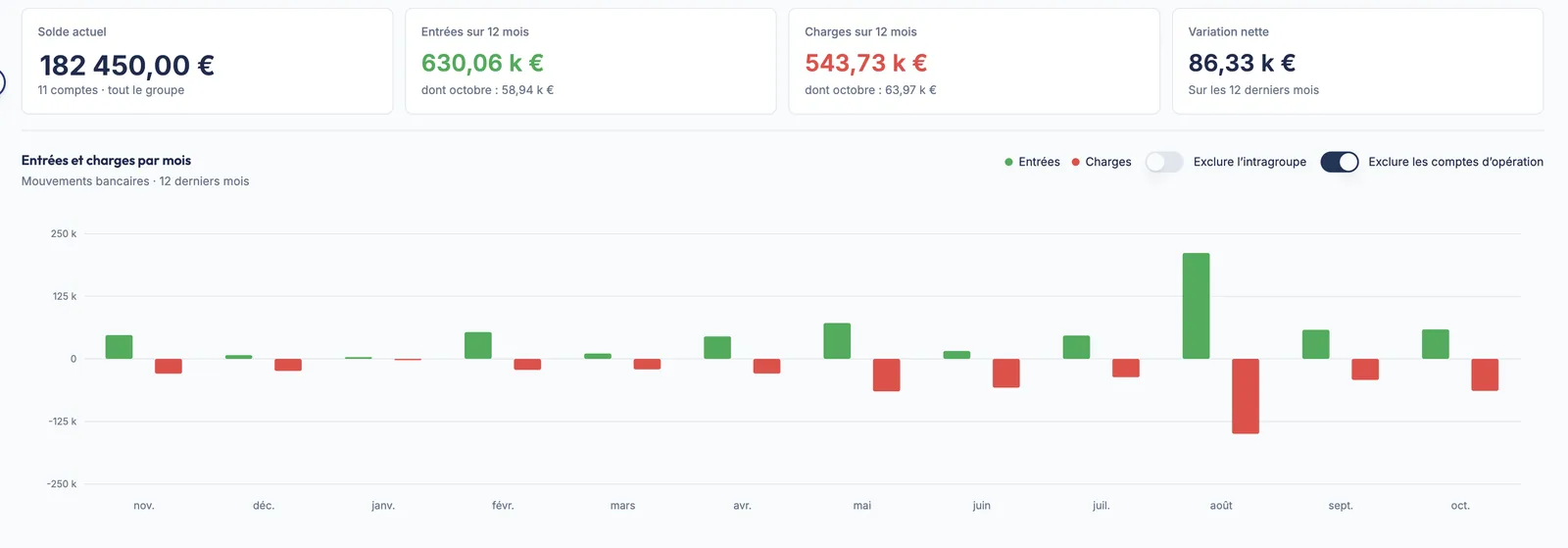Viewport: 1568px width, 548px height.
Task: Open the Solde actuel card
Action: tap(207, 62)
